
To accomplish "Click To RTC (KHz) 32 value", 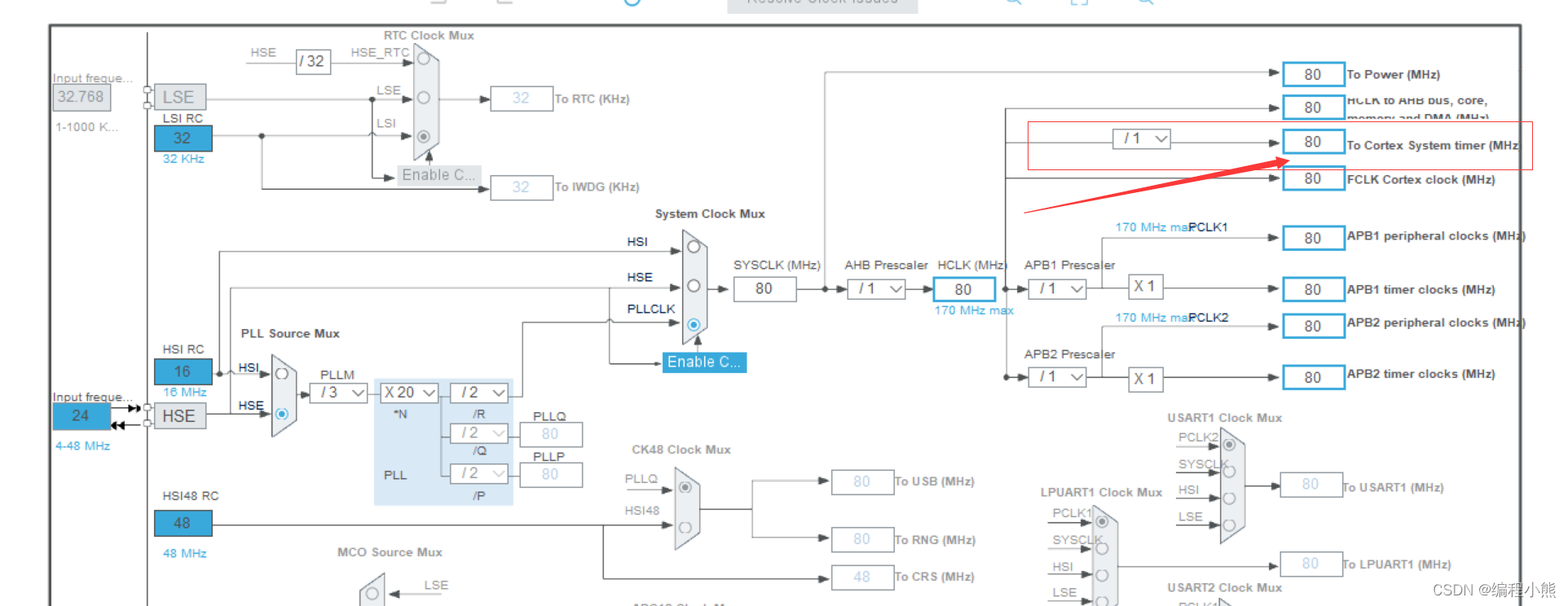I will click(x=522, y=99).
